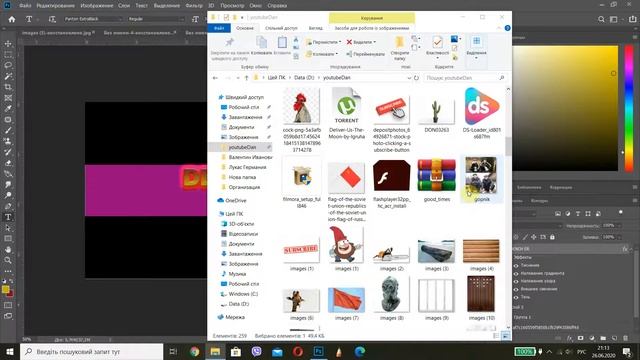The width and height of the screenshot is (640, 360).
Task: Select the Eyedropper tool in Photoshop
Action: (x=8, y=109)
